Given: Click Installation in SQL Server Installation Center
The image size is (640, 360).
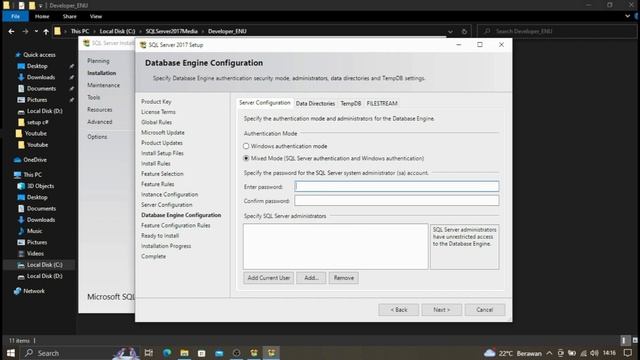Looking at the screenshot, I should (x=102, y=73).
